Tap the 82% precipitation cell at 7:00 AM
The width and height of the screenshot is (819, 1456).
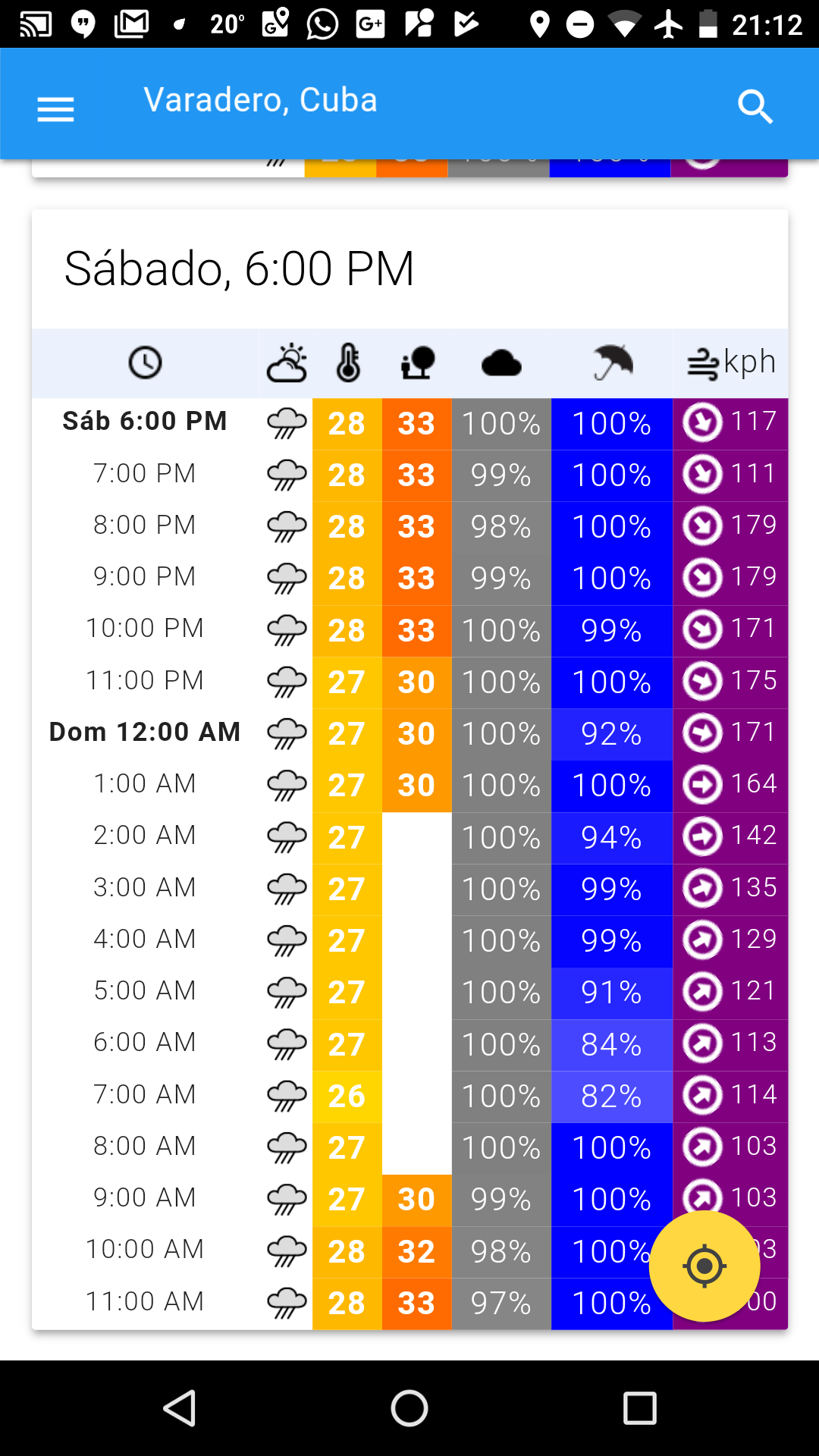pos(611,1097)
